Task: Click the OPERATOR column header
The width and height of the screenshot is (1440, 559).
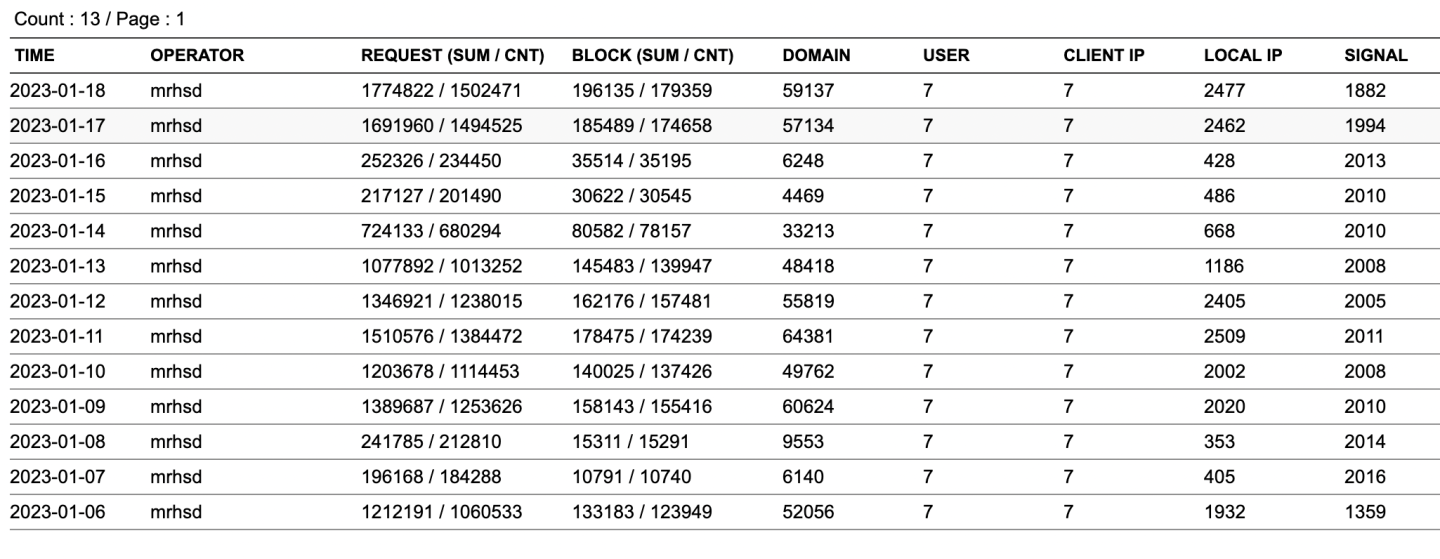Action: (183, 57)
